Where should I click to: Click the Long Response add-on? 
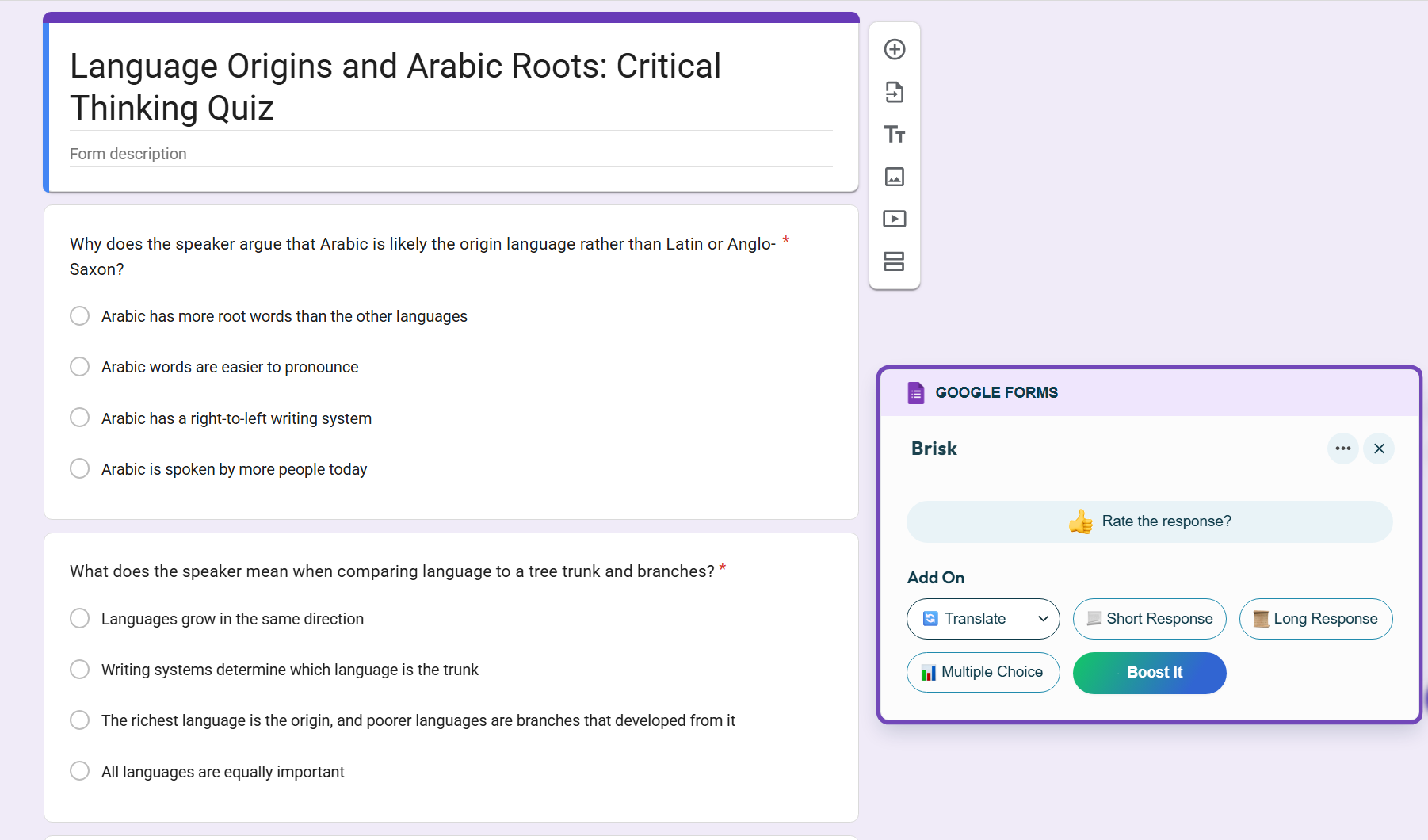pyautogui.click(x=1315, y=619)
